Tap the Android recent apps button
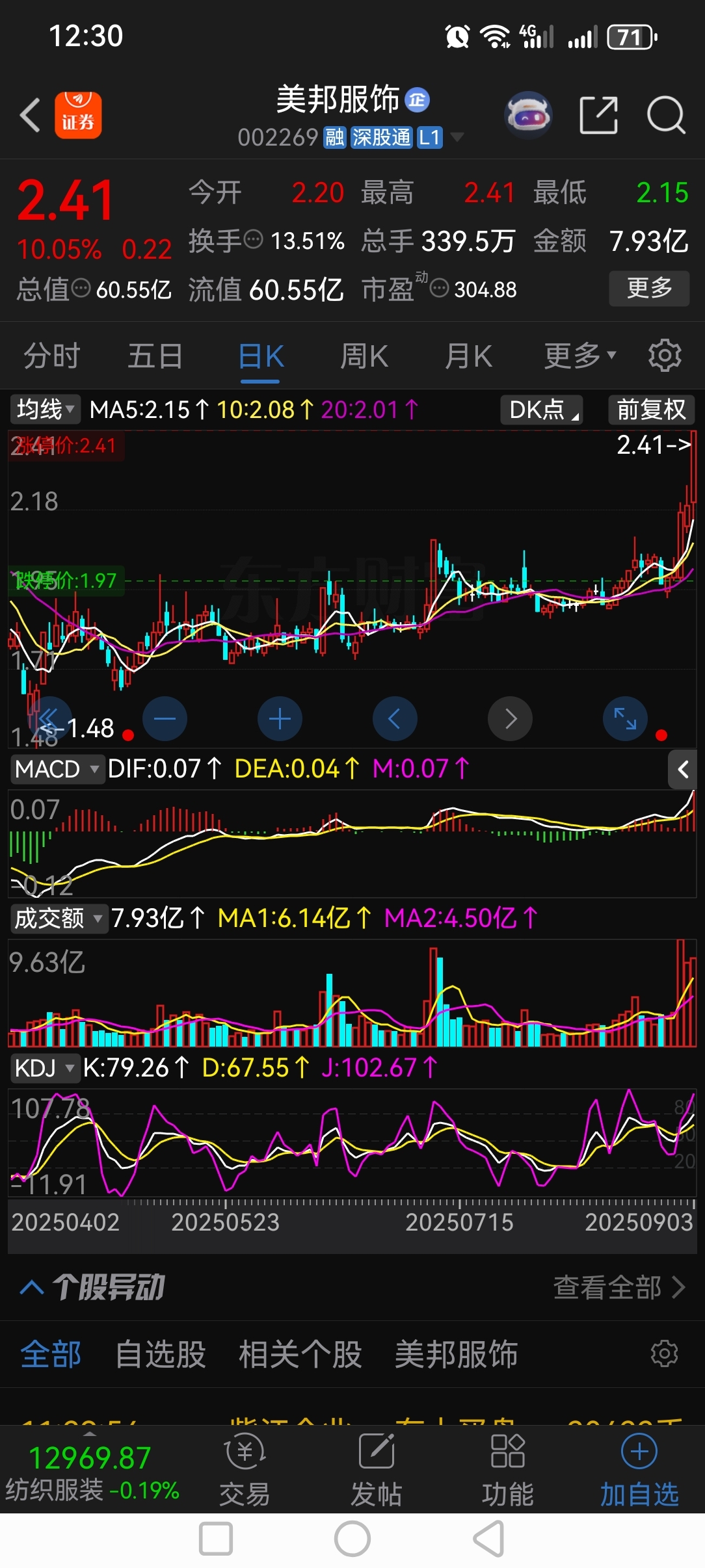The width and height of the screenshot is (705, 1568). point(216,1539)
